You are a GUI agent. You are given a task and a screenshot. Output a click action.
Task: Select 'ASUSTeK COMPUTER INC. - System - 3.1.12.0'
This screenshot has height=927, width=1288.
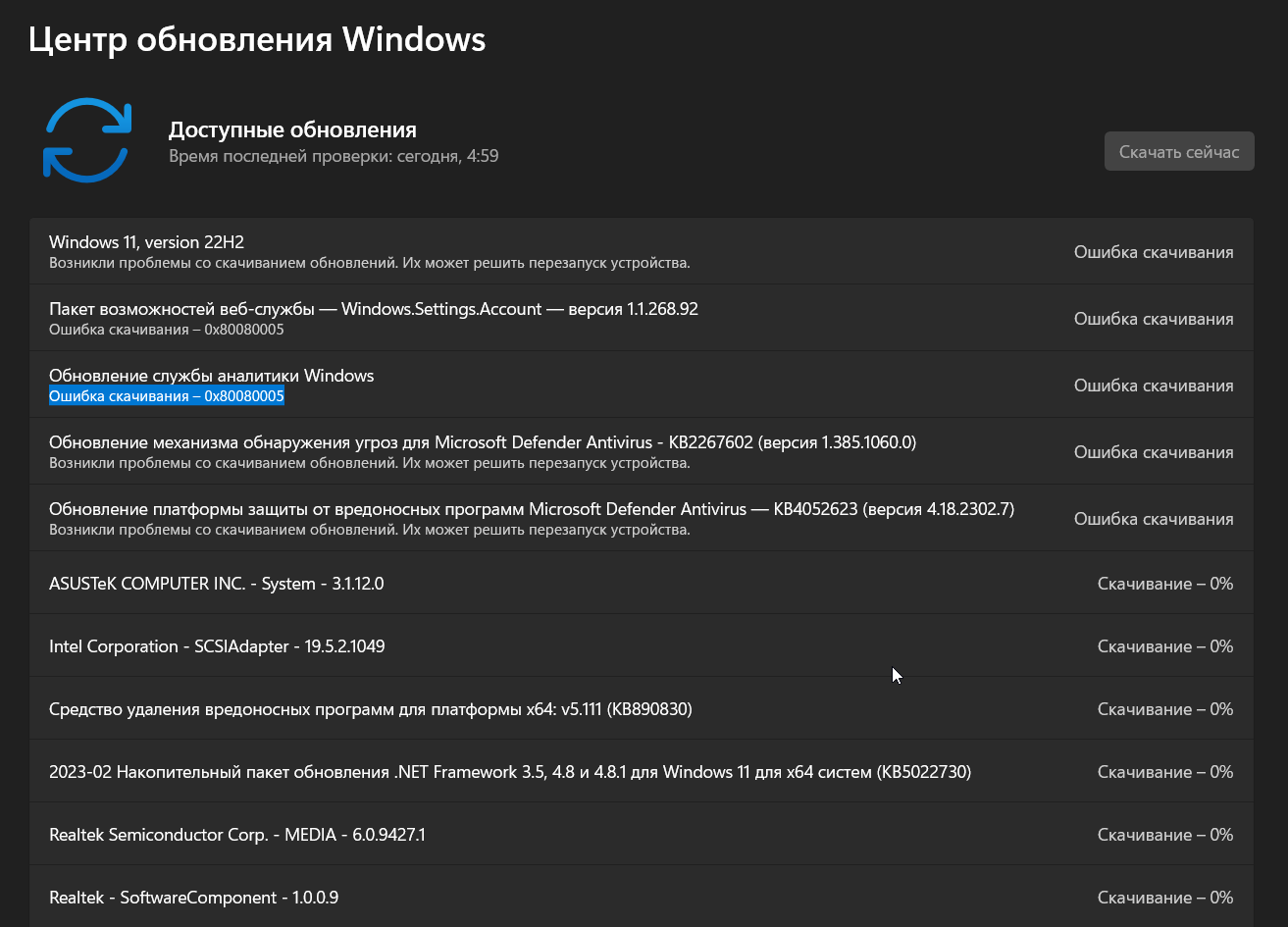(216, 584)
